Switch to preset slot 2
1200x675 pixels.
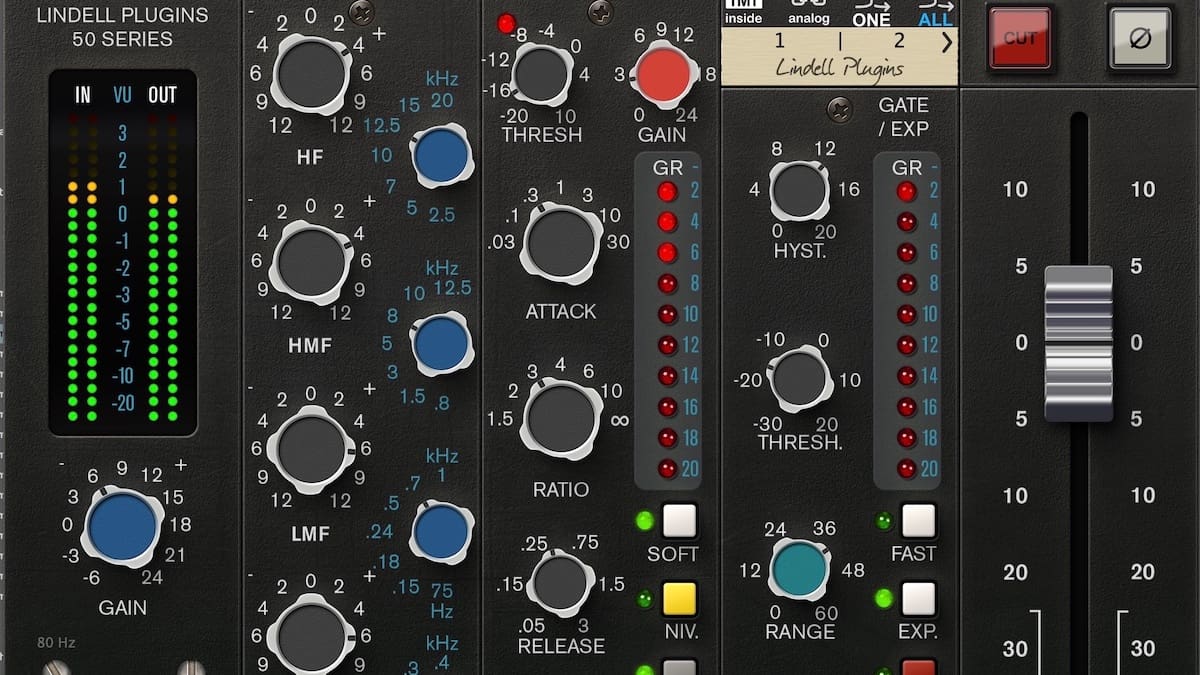(898, 40)
